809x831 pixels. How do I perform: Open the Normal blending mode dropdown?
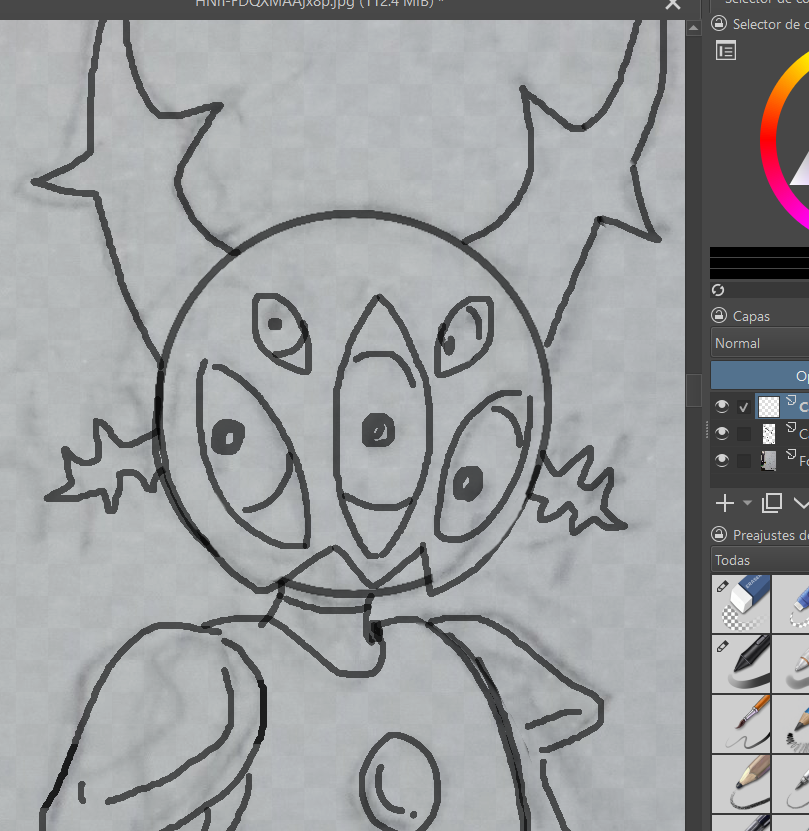pos(760,343)
